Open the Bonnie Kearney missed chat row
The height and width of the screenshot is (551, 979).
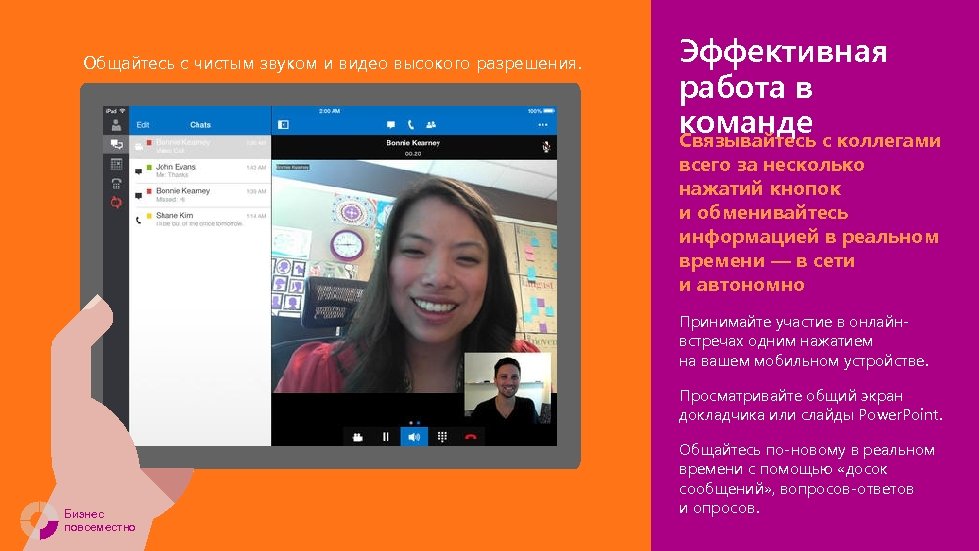(200, 195)
